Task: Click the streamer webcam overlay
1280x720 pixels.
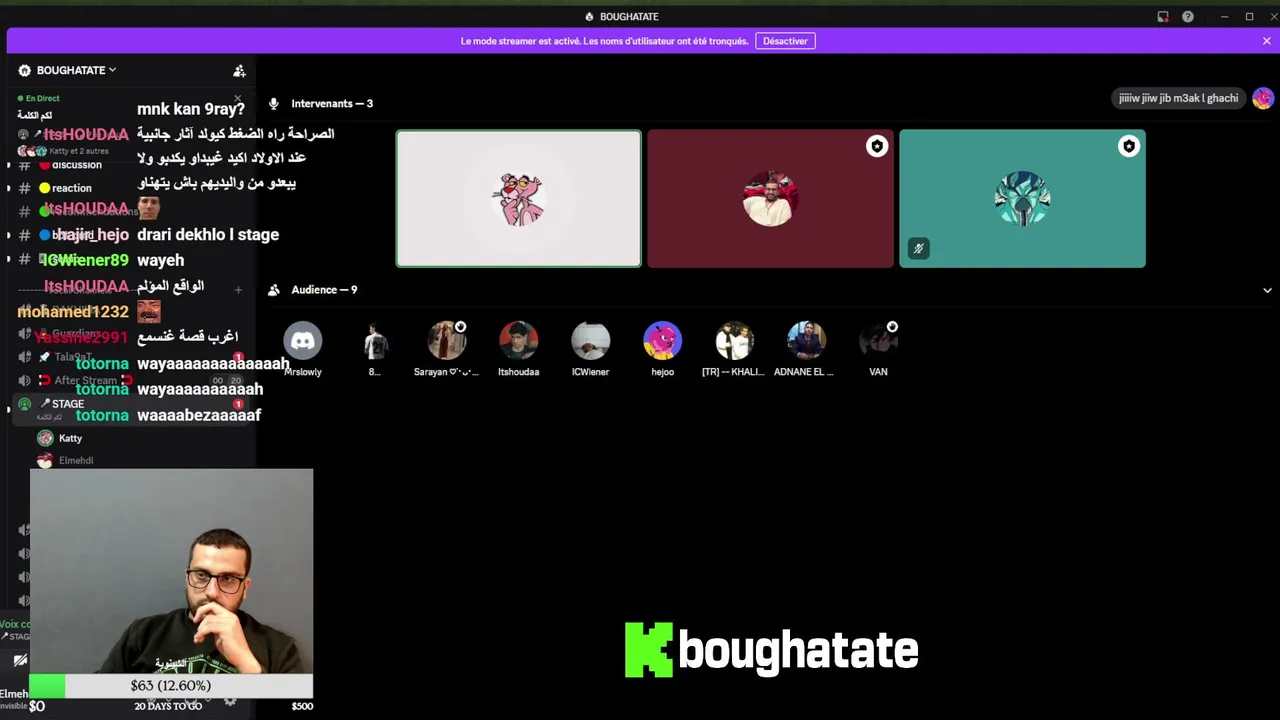Action: [171, 572]
